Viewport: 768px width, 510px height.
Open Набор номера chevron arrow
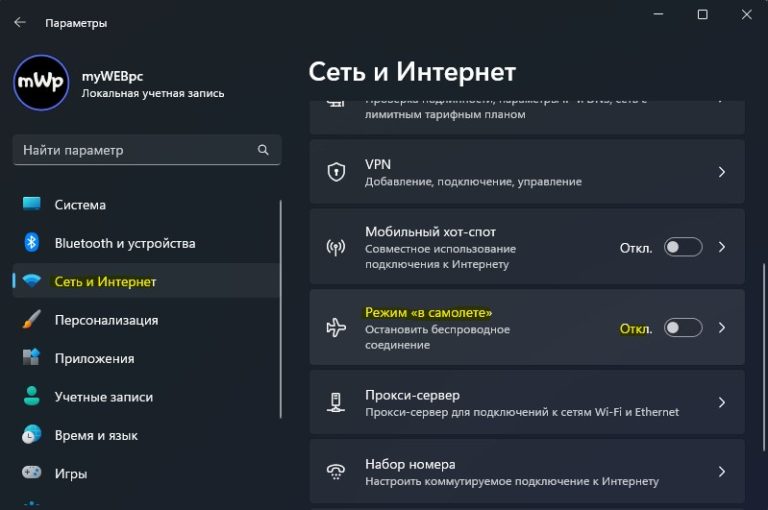(x=722, y=472)
